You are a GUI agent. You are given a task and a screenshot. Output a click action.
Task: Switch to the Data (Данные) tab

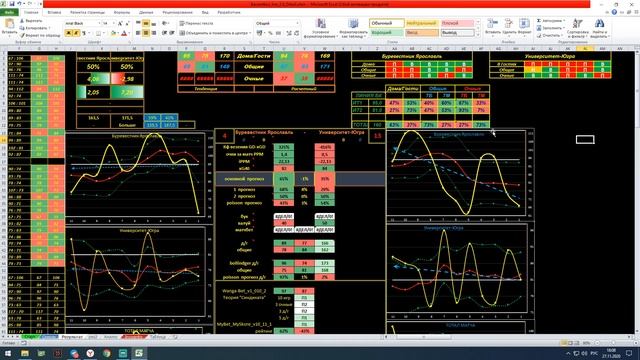(x=146, y=13)
